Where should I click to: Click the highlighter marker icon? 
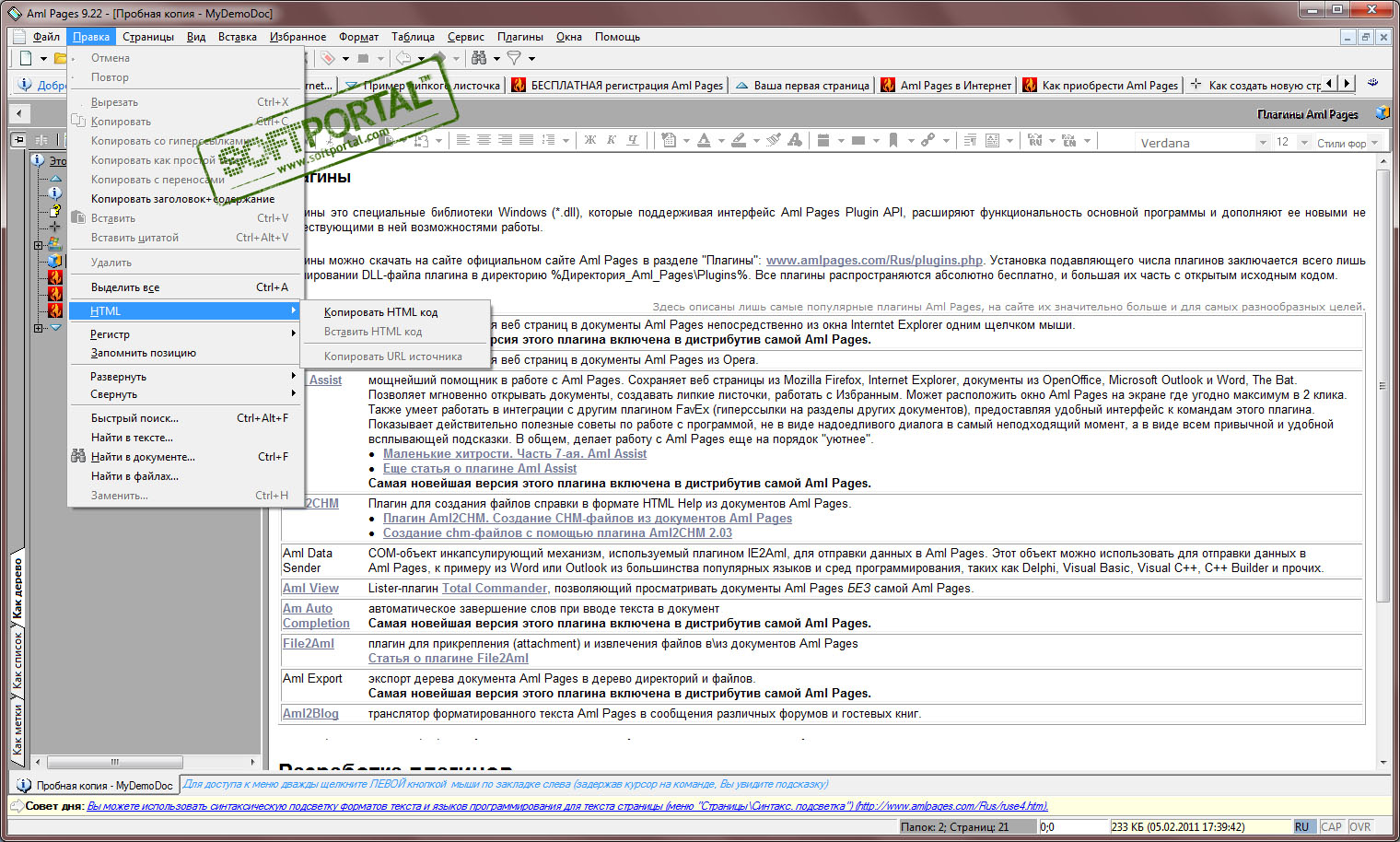tap(739, 140)
